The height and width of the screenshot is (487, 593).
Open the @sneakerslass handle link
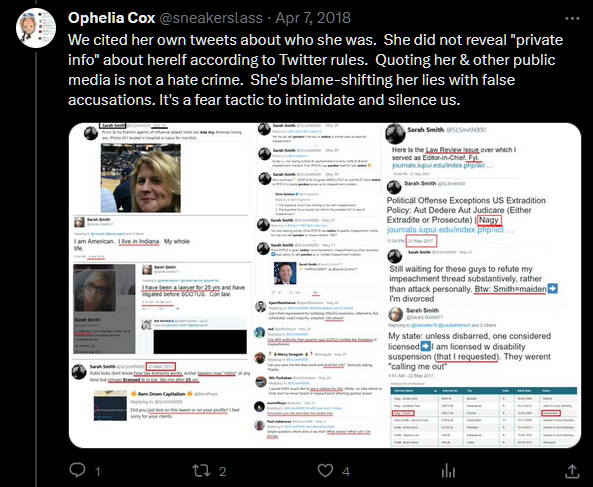click(x=211, y=18)
